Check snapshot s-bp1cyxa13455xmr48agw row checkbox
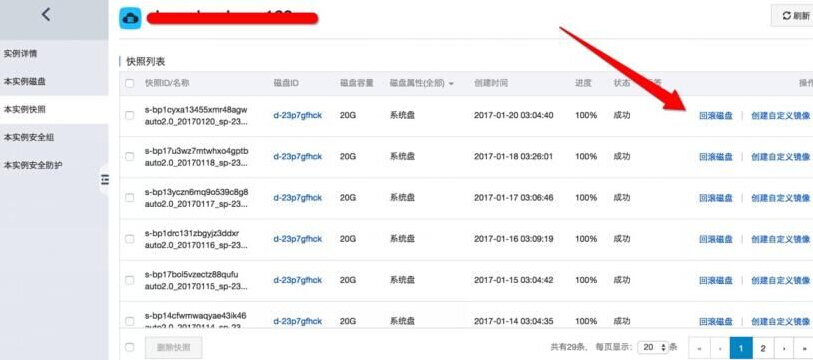The height and width of the screenshot is (360, 813). (x=130, y=115)
